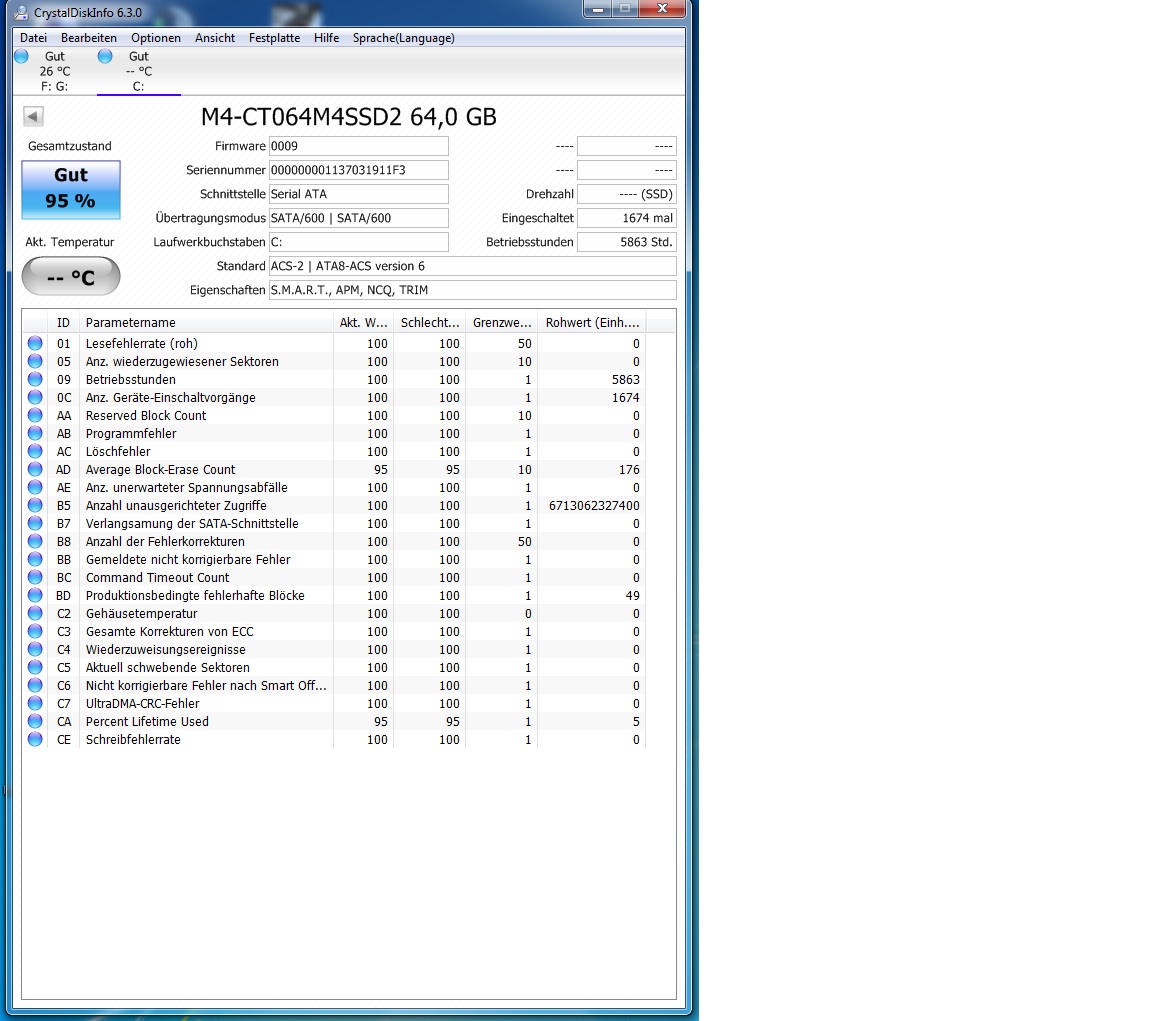
Task: Click raw value 6713062327400
Action: tap(594, 505)
